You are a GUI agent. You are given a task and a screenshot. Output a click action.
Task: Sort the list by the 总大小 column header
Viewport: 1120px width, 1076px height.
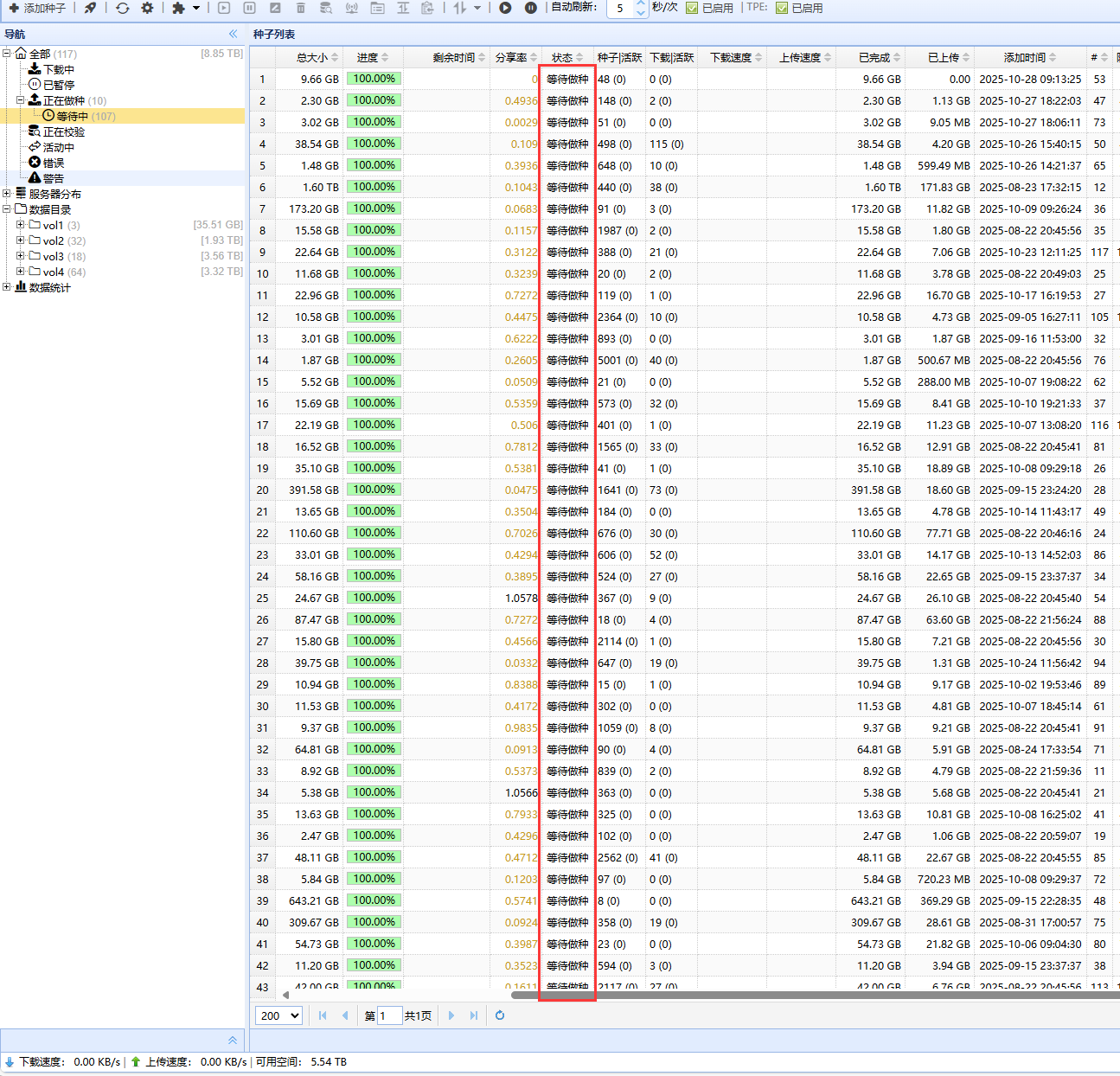(x=311, y=58)
